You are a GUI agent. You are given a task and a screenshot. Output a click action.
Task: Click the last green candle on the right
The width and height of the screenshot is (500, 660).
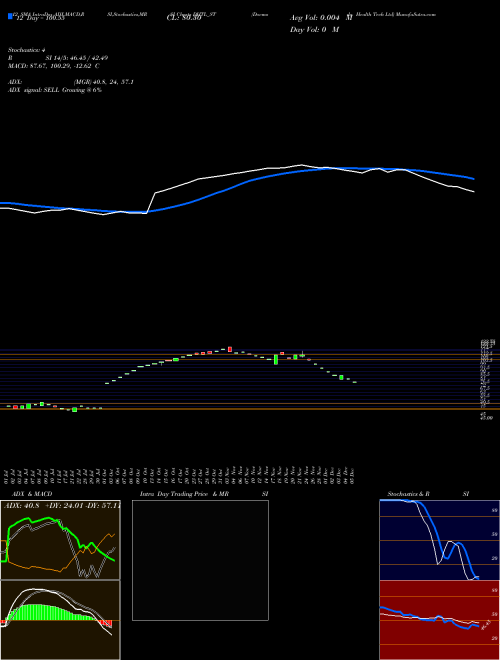[355, 382]
